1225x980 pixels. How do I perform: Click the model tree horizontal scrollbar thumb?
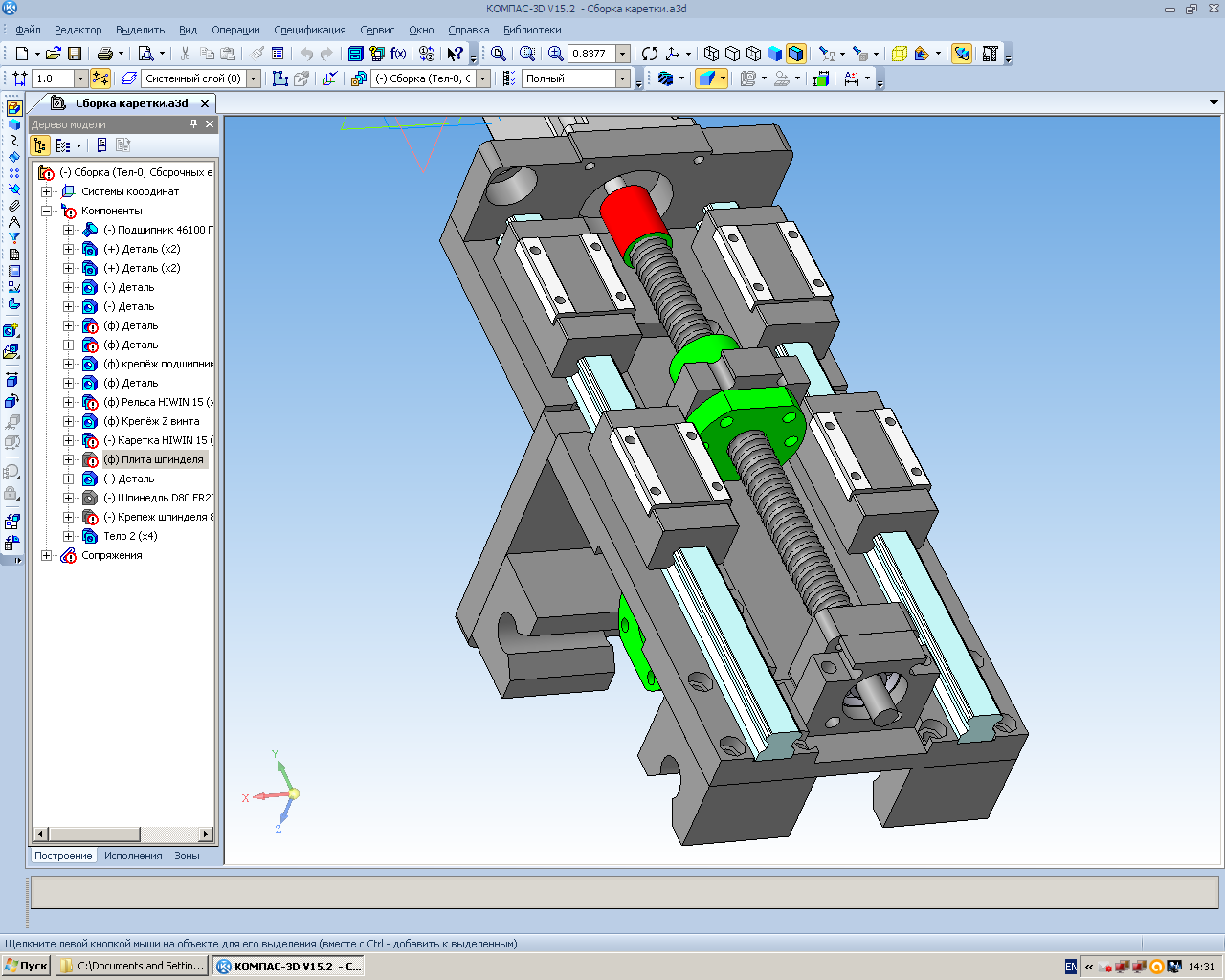click(94, 834)
